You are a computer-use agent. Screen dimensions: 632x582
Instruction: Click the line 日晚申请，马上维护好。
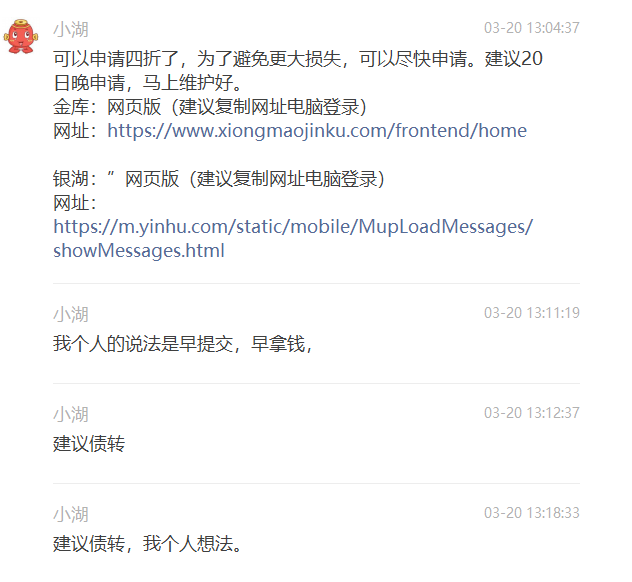click(148, 83)
